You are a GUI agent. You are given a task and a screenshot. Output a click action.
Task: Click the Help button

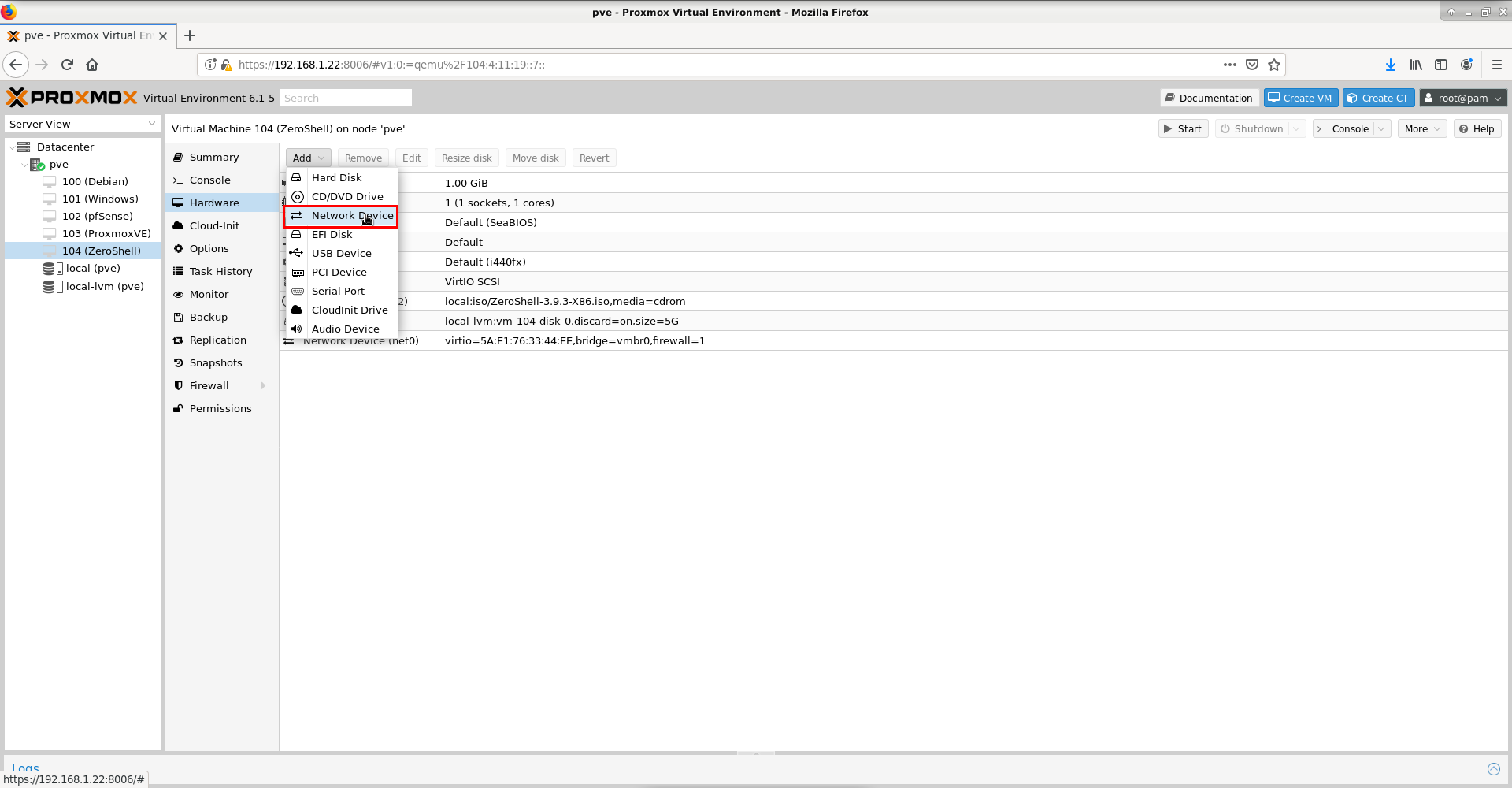(1477, 128)
